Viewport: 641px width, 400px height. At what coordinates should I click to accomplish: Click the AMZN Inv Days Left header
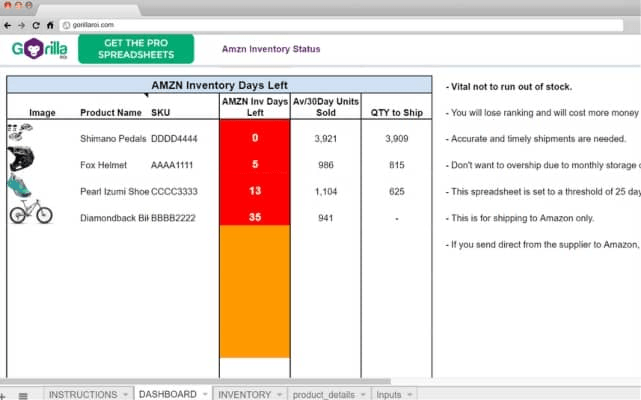255,107
